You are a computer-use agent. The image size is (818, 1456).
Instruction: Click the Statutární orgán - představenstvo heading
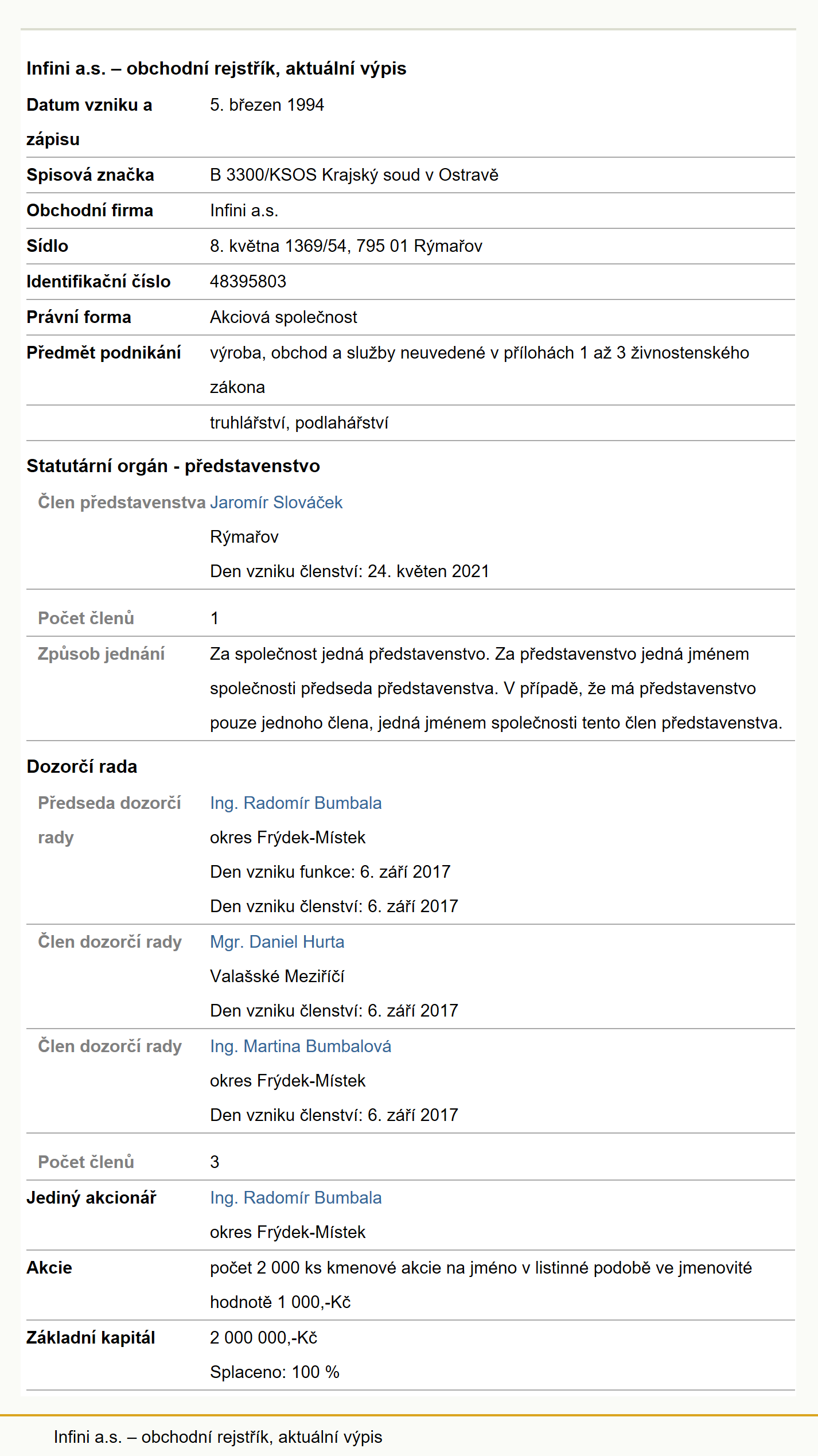pyautogui.click(x=173, y=466)
